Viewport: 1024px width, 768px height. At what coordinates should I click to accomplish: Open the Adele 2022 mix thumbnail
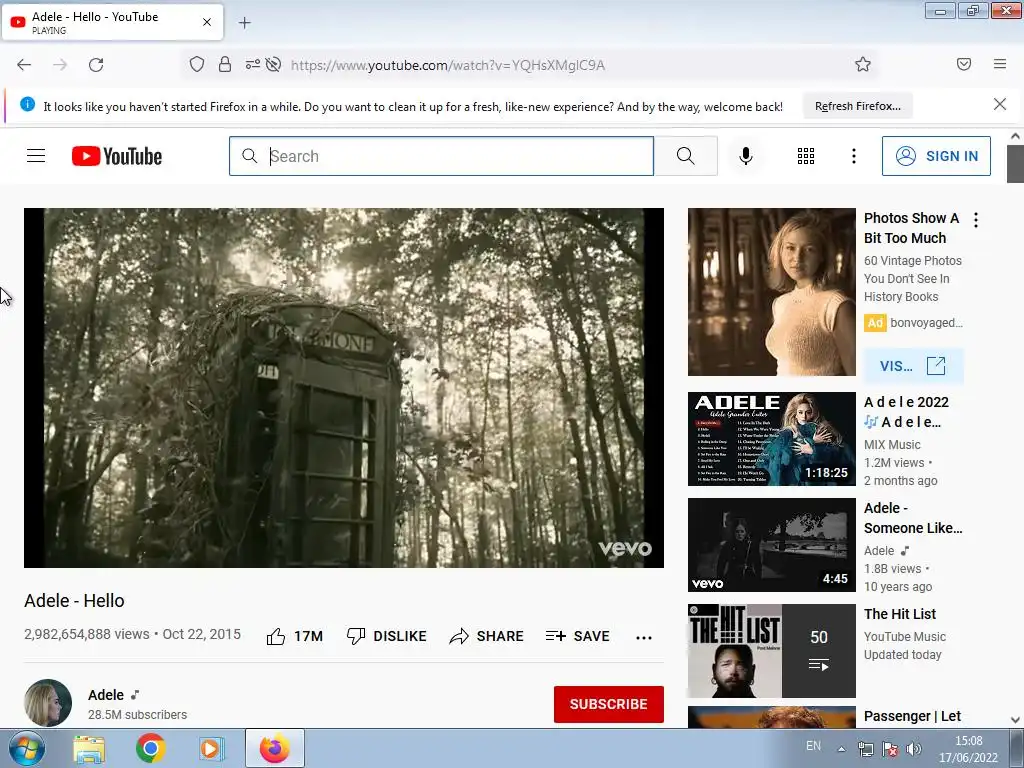(x=771, y=439)
